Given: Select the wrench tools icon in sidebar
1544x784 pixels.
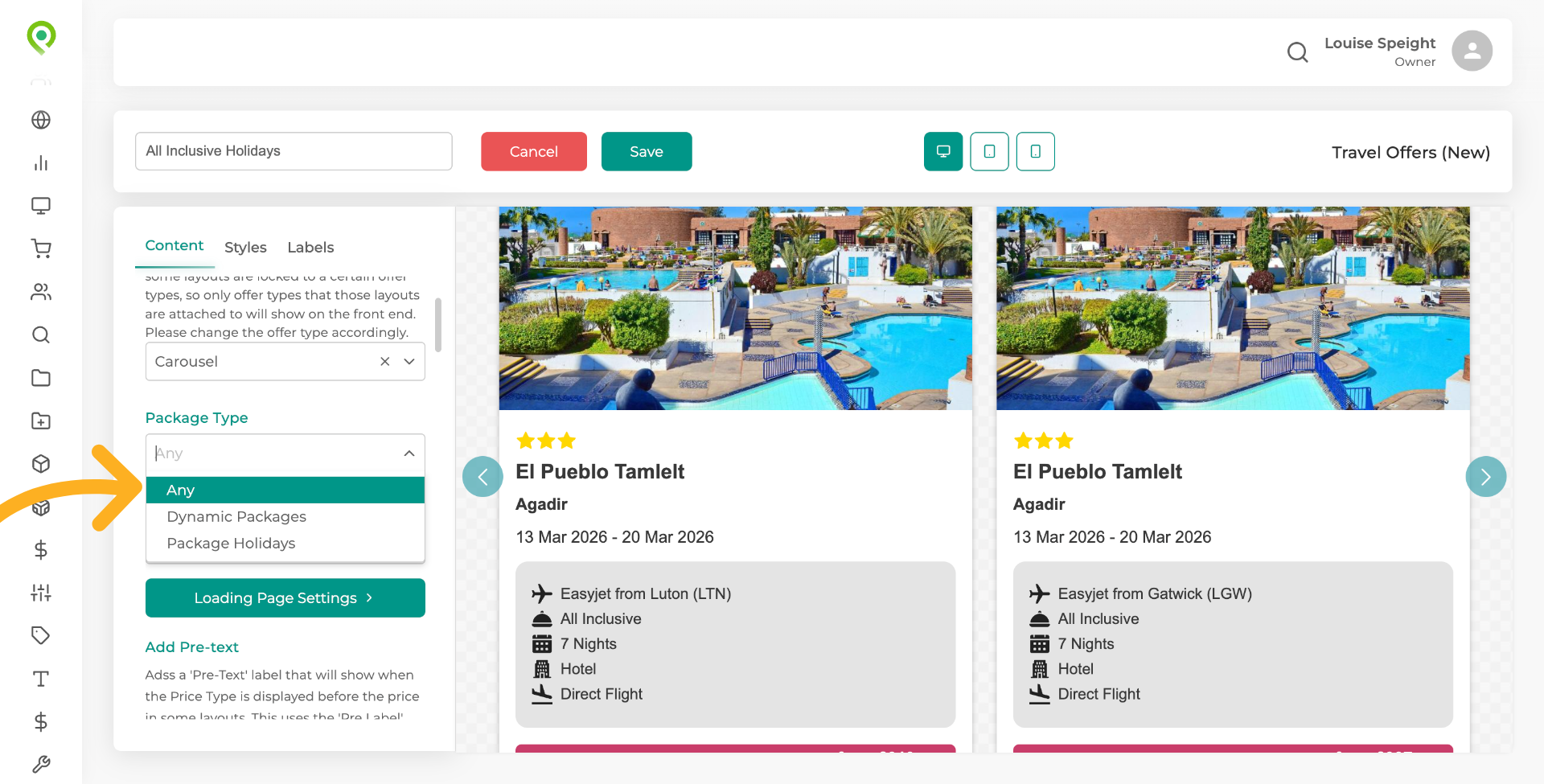Looking at the screenshot, I should (41, 764).
